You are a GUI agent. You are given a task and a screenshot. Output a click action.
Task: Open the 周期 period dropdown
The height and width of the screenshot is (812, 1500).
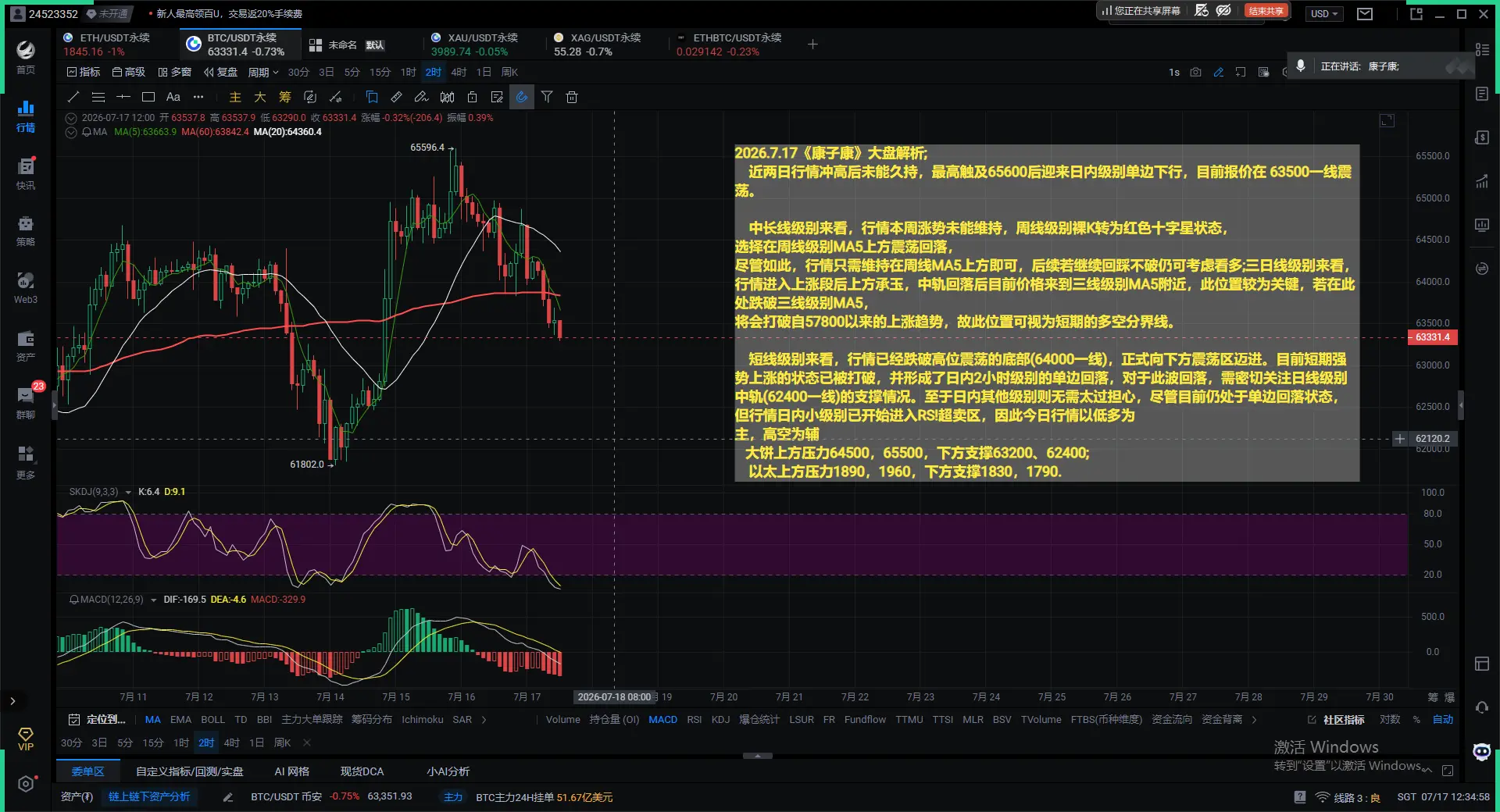tap(263, 72)
